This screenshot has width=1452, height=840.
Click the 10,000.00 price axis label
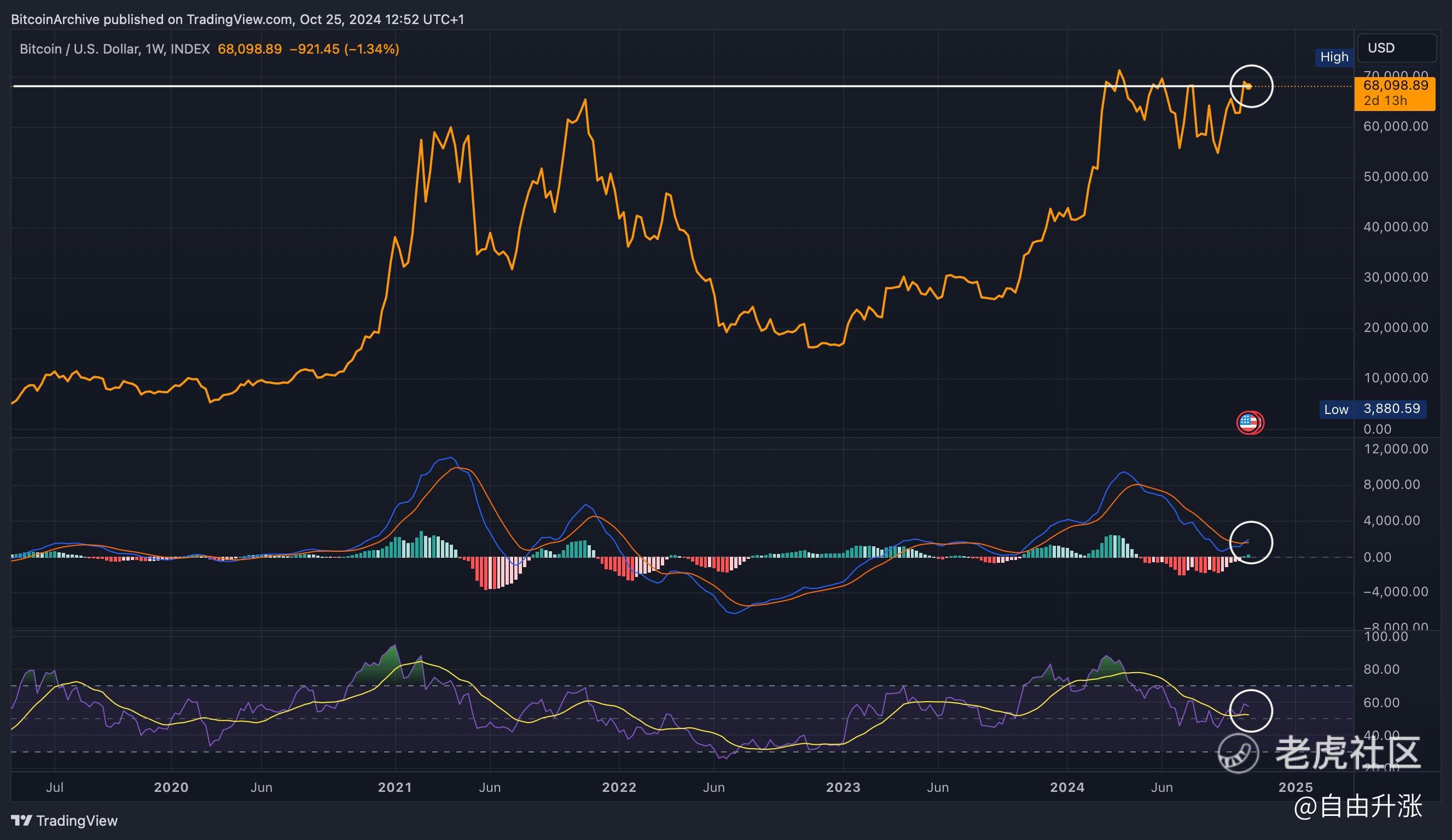tap(1396, 378)
